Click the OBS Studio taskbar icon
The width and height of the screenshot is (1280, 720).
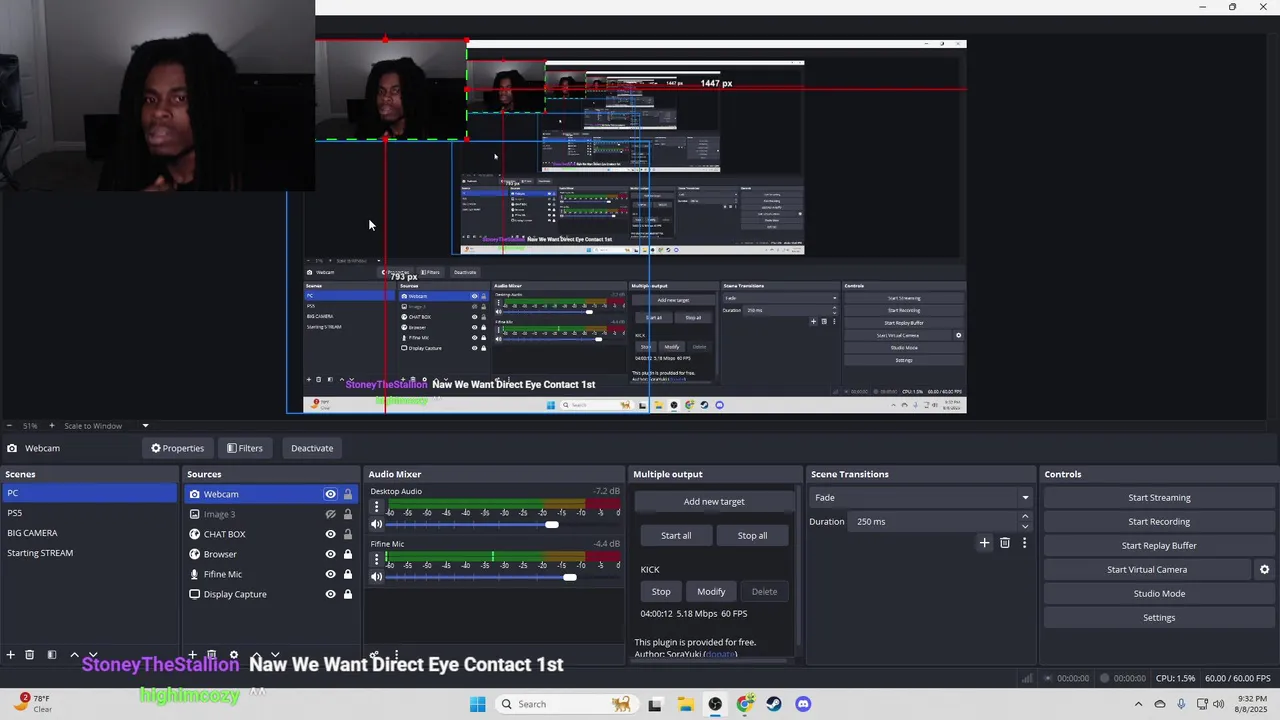[715, 704]
